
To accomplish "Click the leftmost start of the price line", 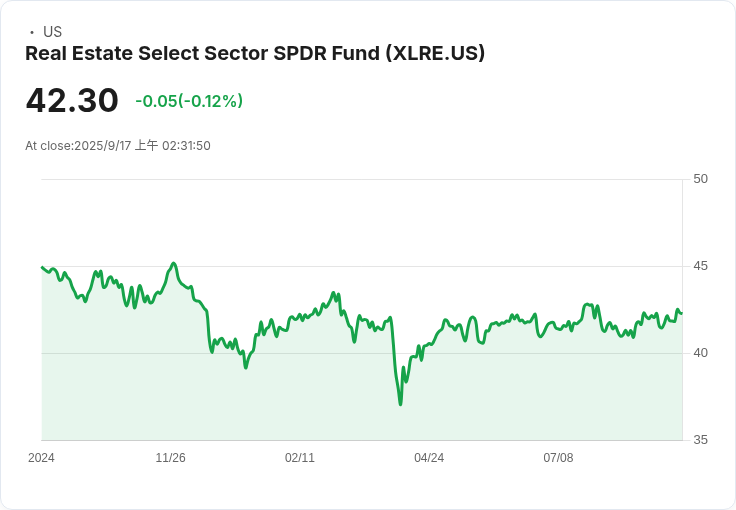I will (42, 267).
